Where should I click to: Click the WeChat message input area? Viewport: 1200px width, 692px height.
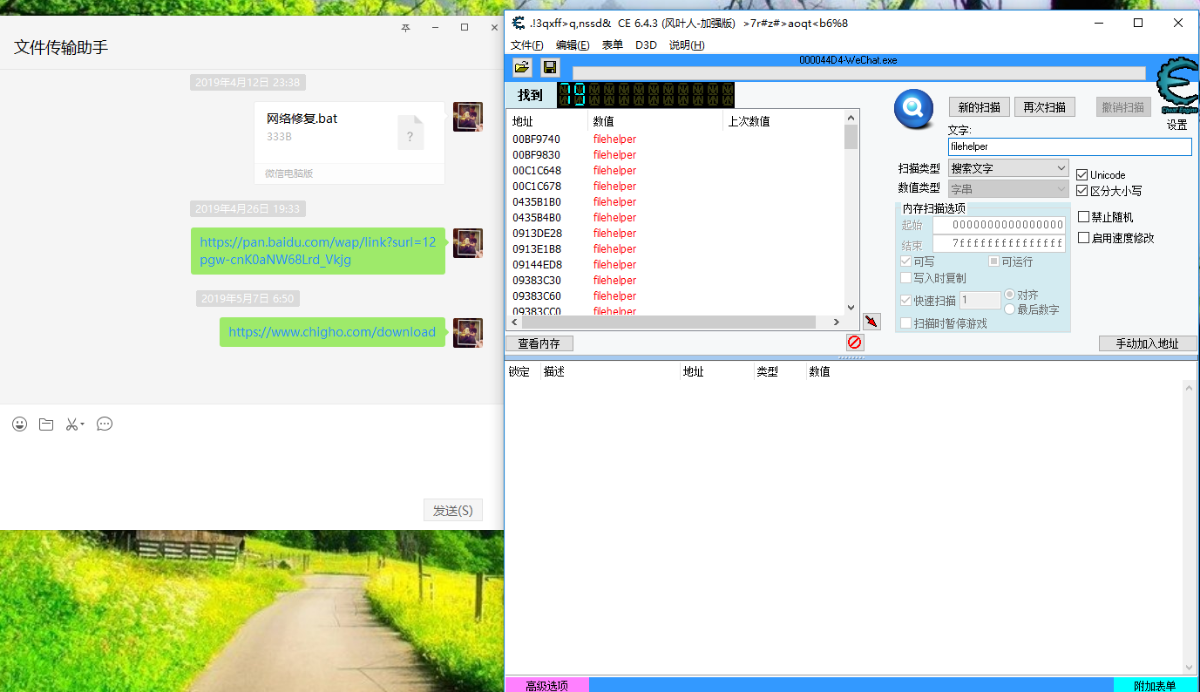(250, 465)
